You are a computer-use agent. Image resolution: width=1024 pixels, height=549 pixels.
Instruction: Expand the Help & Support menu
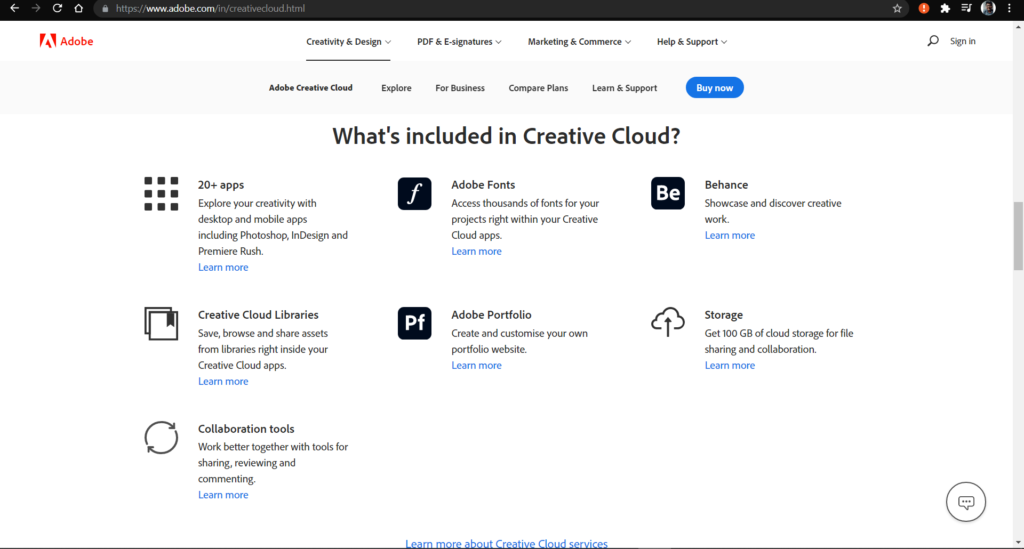tap(692, 41)
